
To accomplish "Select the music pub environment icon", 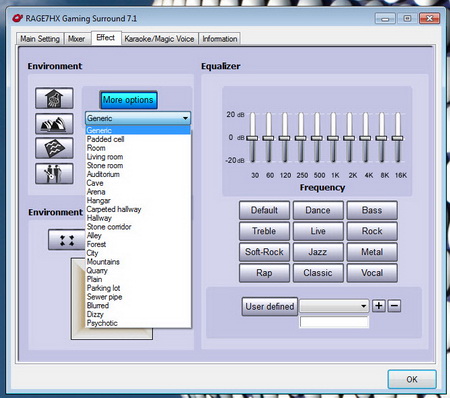I will (x=54, y=173).
